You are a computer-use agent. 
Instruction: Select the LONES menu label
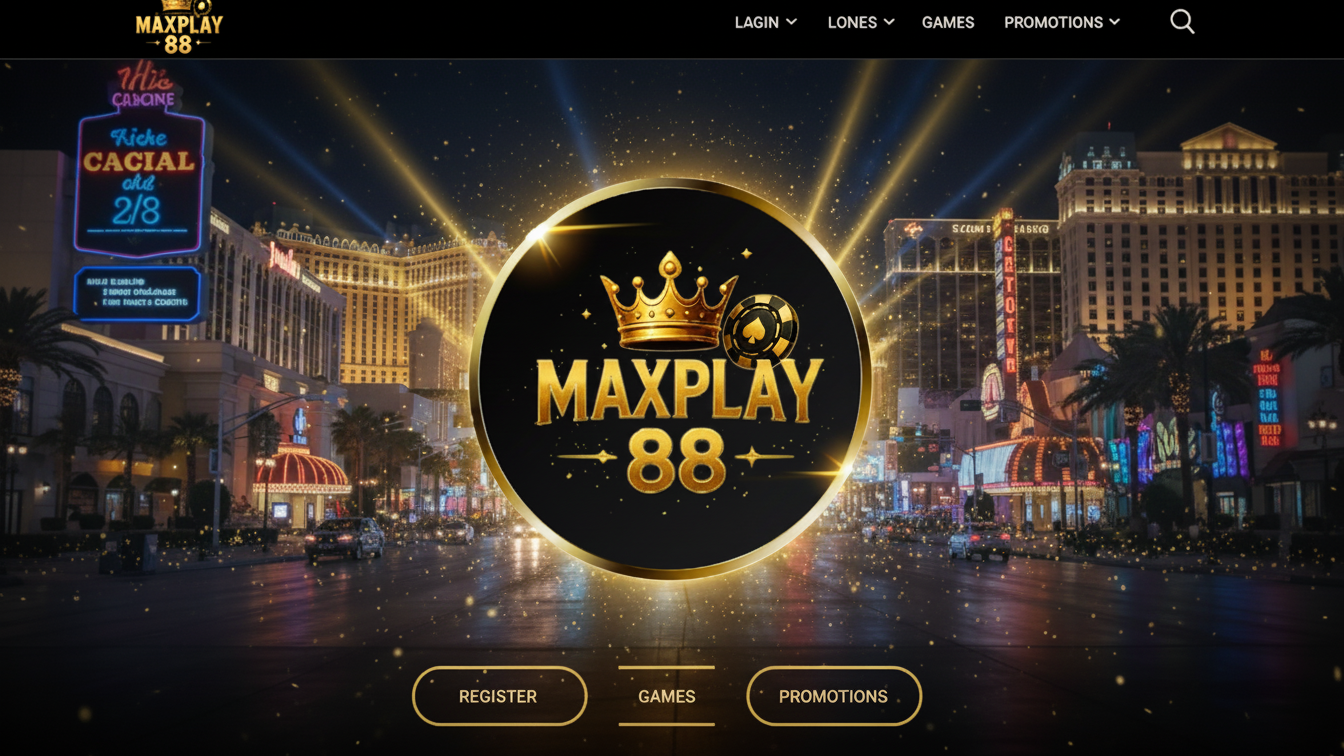coord(852,22)
